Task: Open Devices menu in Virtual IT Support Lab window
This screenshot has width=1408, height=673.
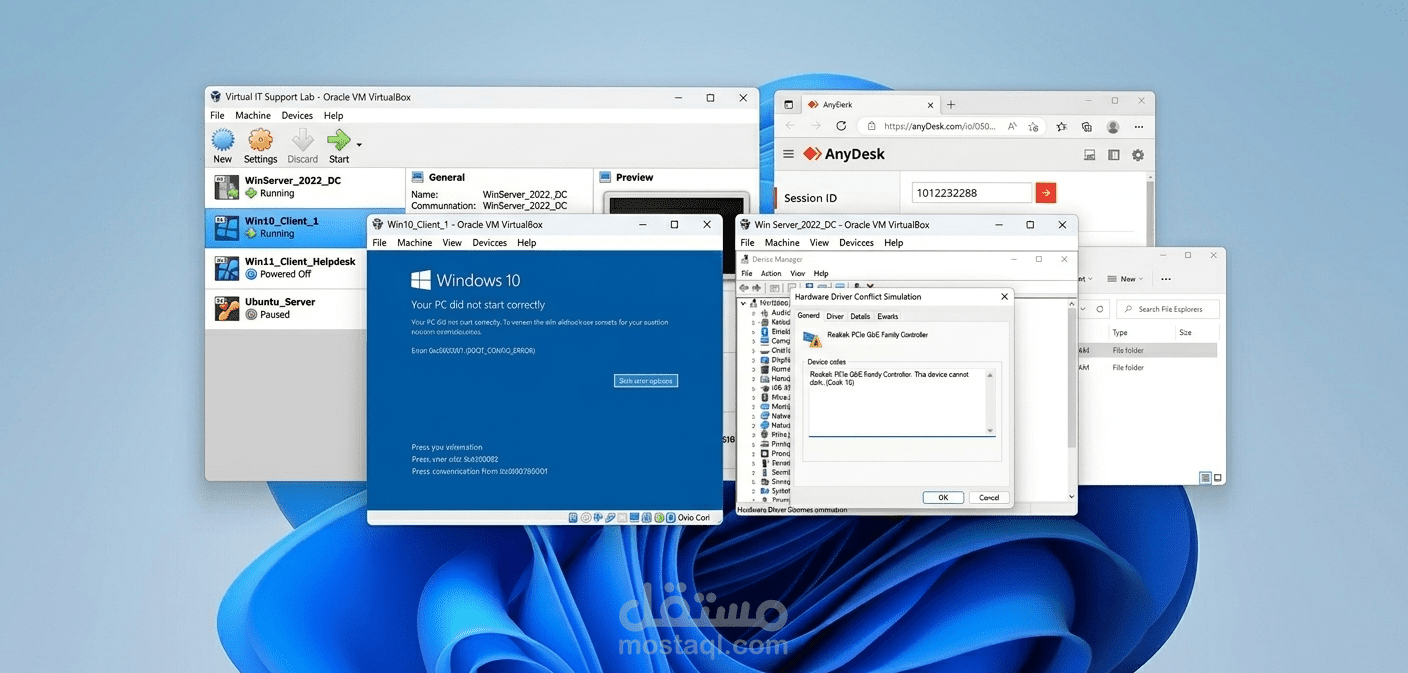Action: pos(297,116)
